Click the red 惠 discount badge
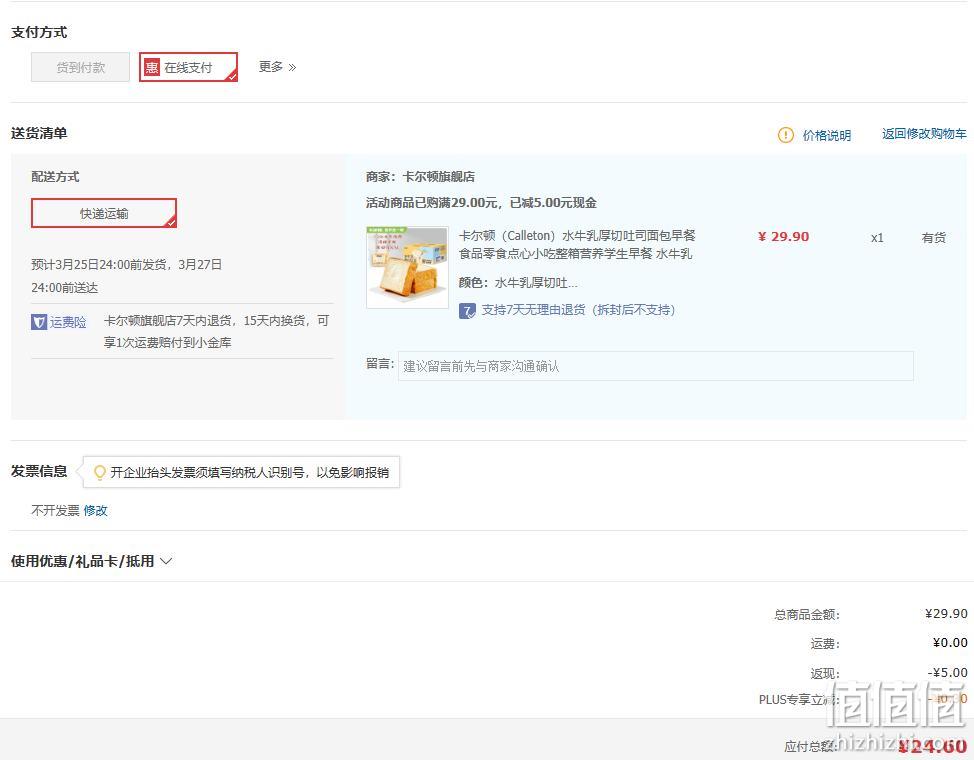974x760 pixels. click(152, 67)
